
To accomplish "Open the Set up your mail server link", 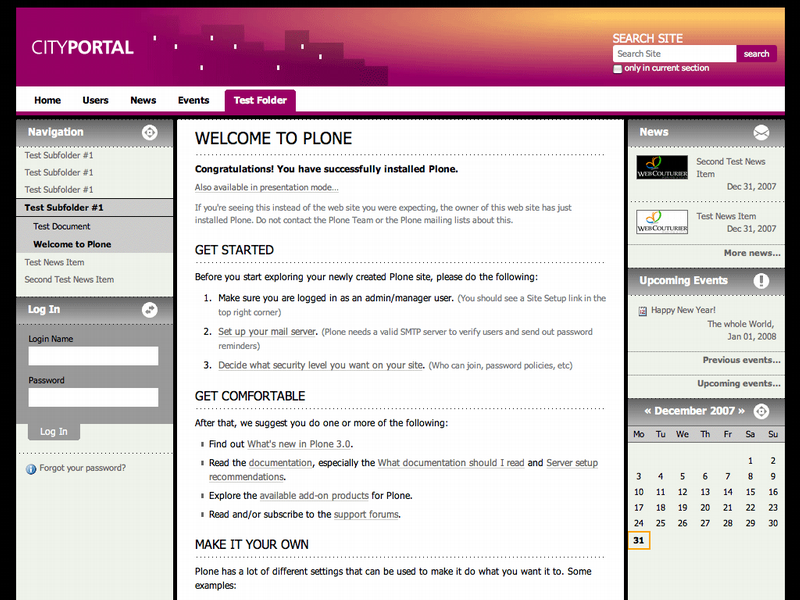I will click(x=267, y=332).
